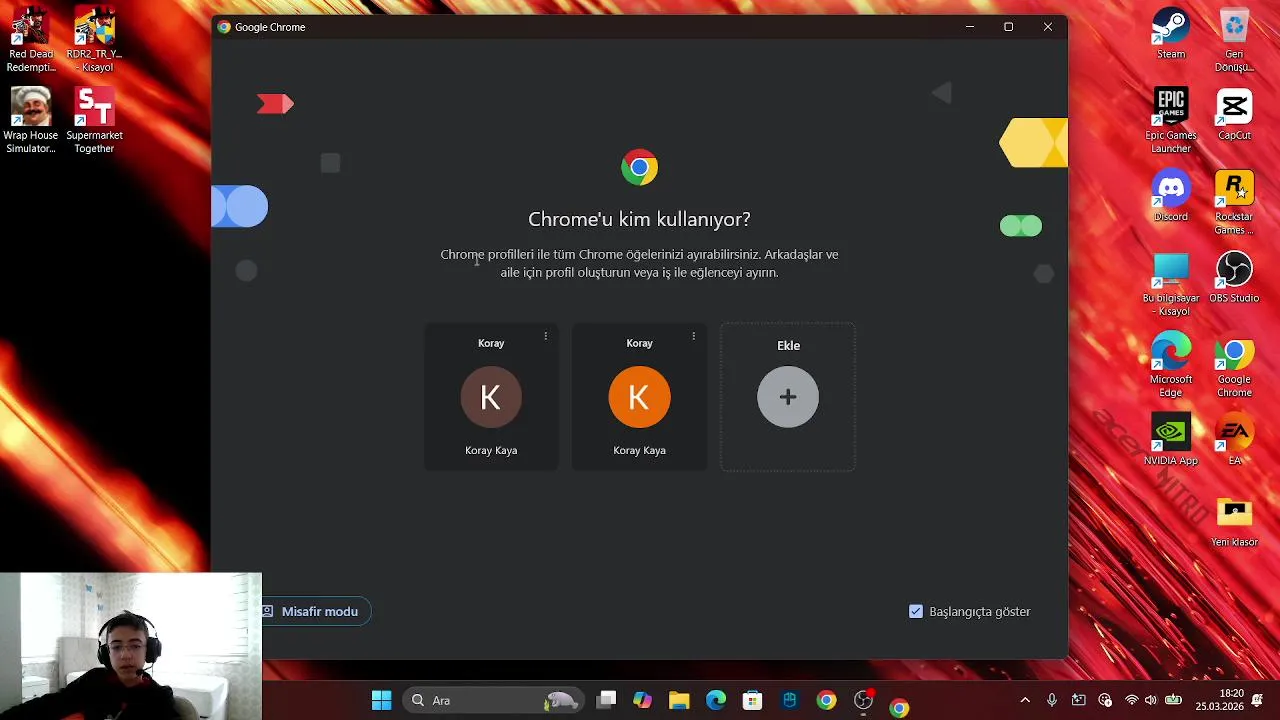Image resolution: width=1280 pixels, height=720 pixels.
Task: Open Discord desktop shortcut
Action: pyautogui.click(x=1171, y=196)
